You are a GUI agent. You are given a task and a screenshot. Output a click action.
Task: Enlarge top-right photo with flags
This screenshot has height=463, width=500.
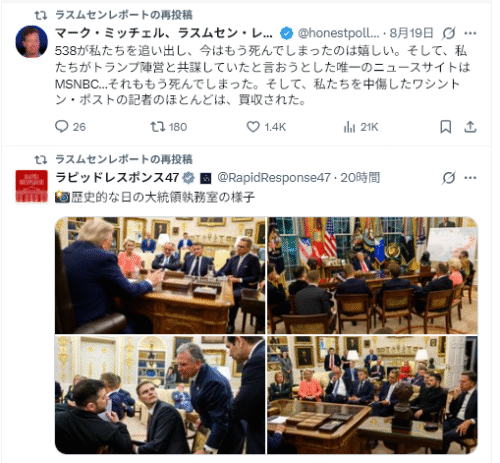coord(372,275)
